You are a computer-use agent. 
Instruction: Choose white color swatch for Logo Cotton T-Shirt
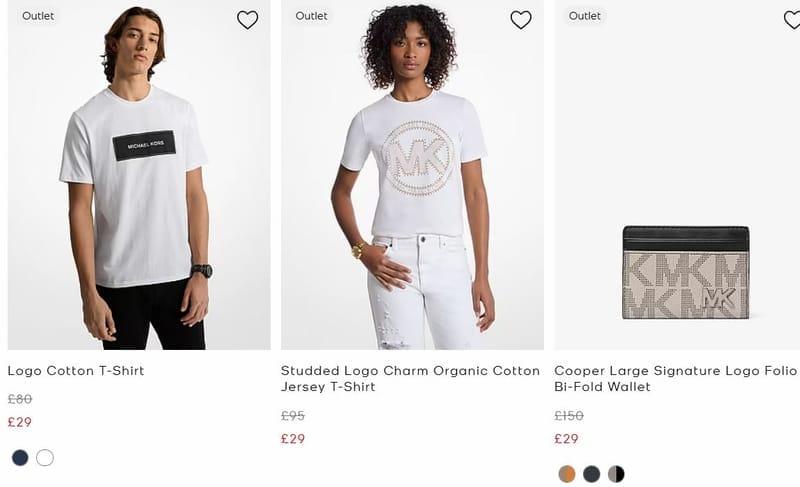tap(45, 457)
